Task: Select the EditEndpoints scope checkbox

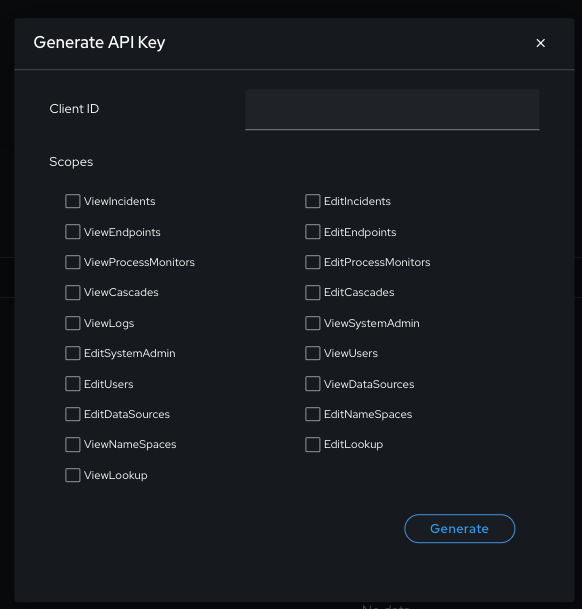Action: pos(313,232)
